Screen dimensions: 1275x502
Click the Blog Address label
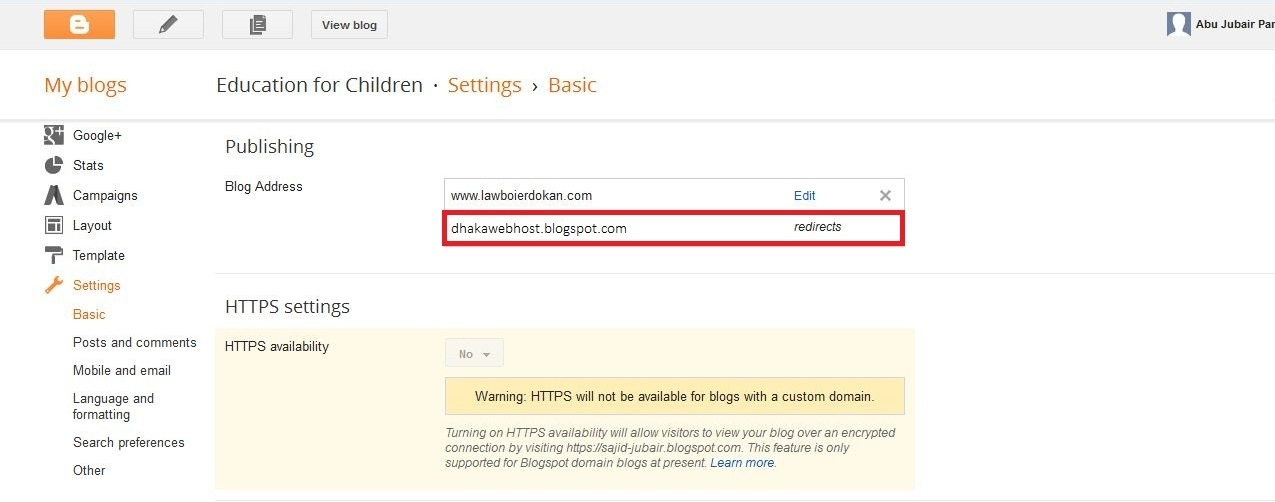(264, 186)
